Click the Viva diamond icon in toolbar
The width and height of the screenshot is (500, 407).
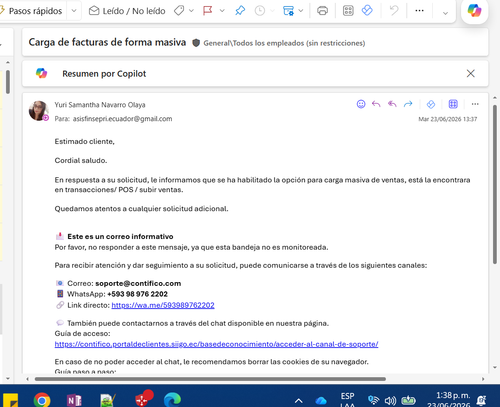(x=367, y=11)
